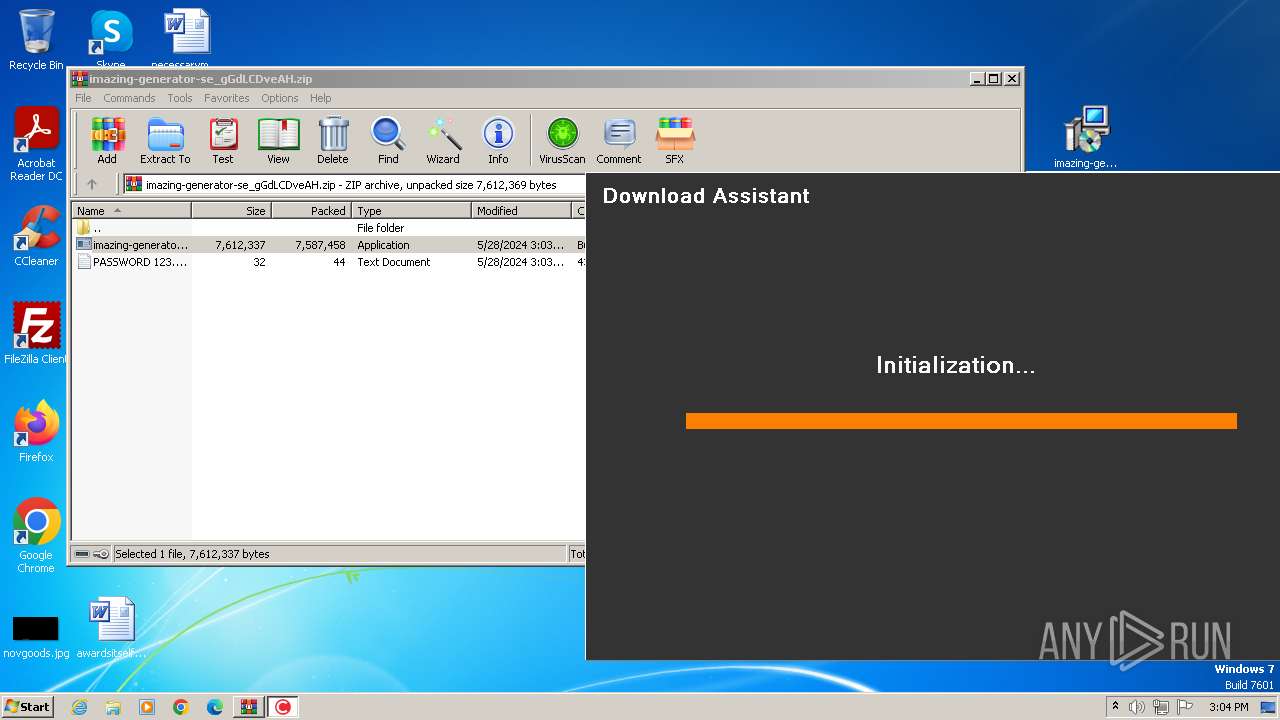Select the PASSWORD 123 text document
This screenshot has width=1280, height=720.
pos(328,262)
